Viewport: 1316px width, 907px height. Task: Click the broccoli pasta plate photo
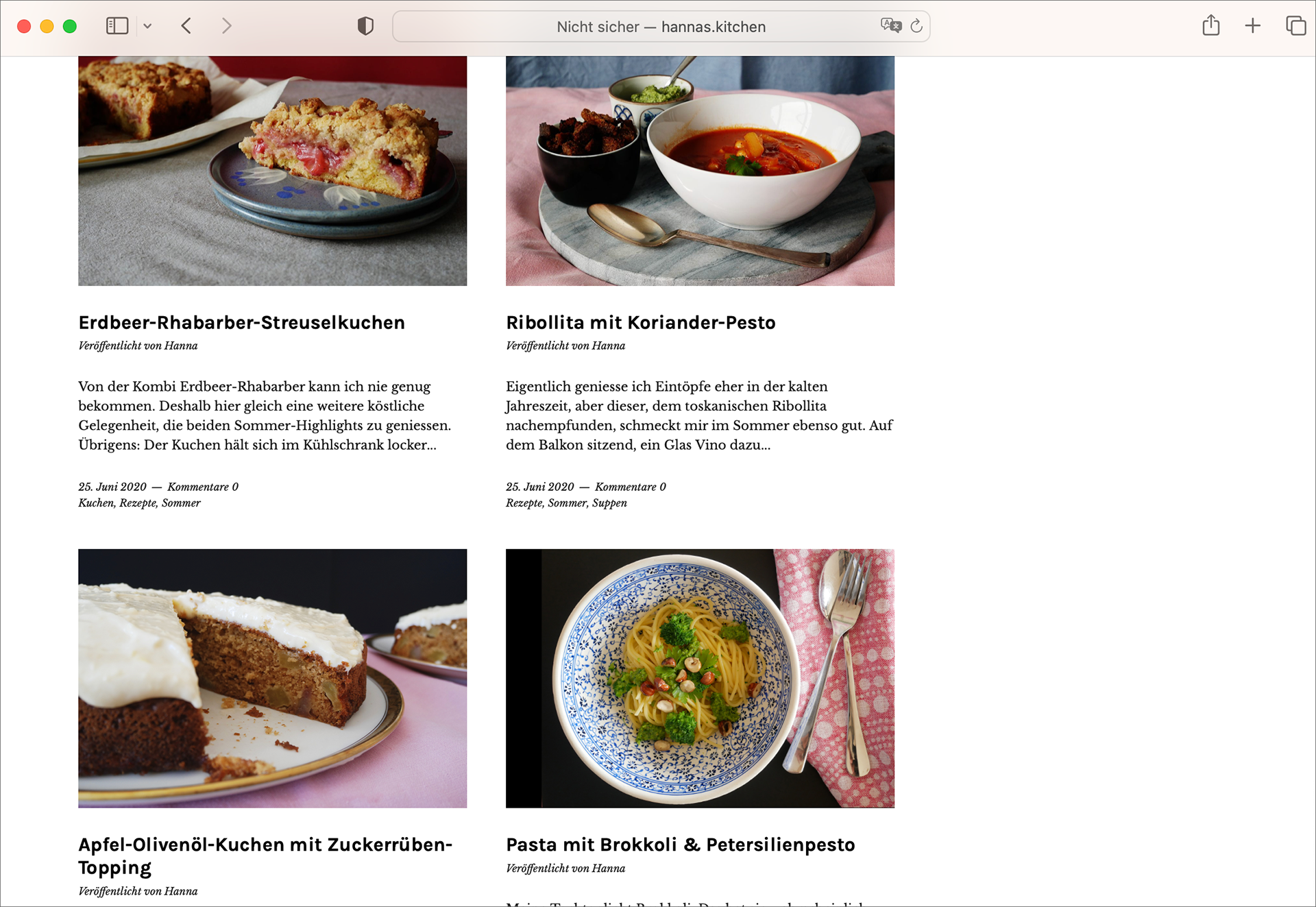coord(700,678)
